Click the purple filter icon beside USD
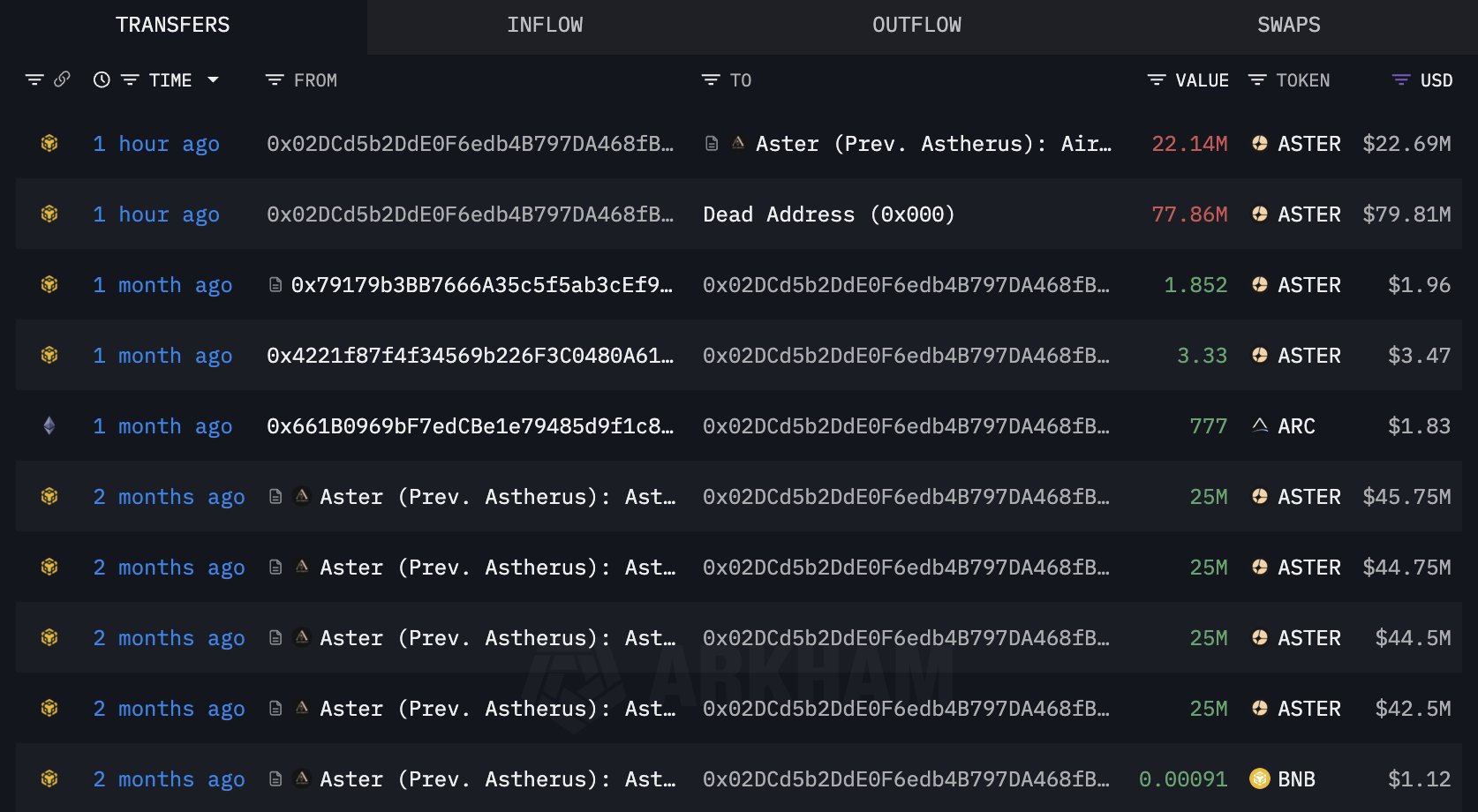Viewport: 1478px width, 812px height. (1401, 80)
